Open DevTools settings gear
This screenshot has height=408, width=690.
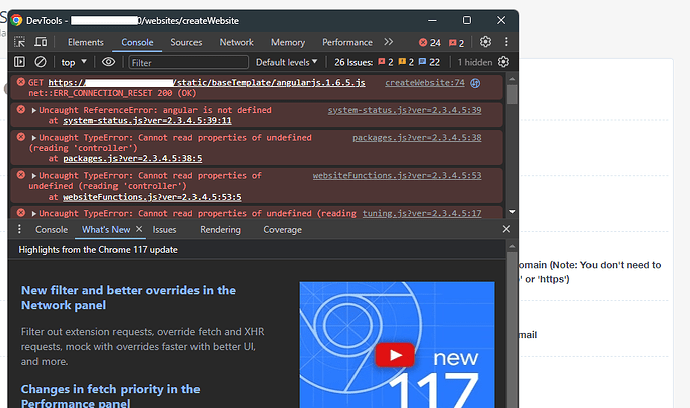[485, 42]
